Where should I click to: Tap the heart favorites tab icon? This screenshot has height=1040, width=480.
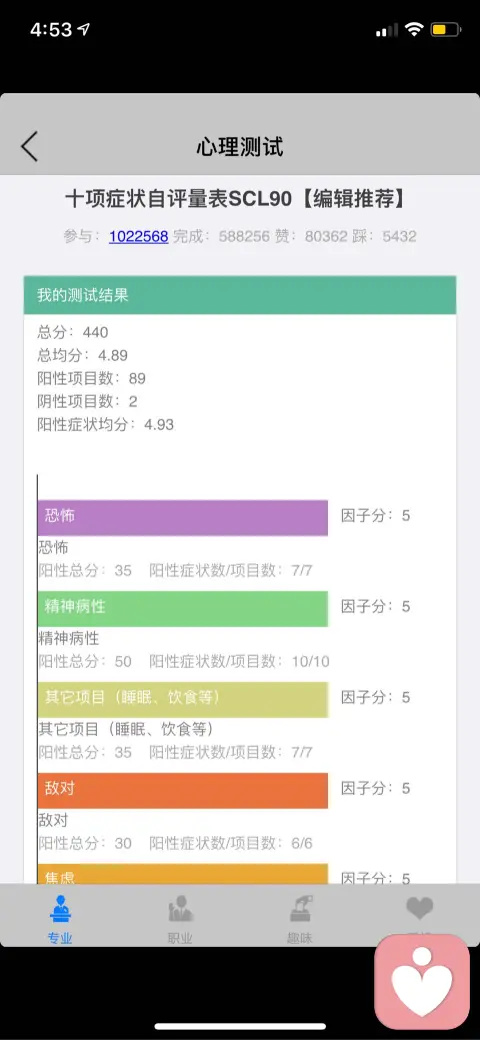420,908
